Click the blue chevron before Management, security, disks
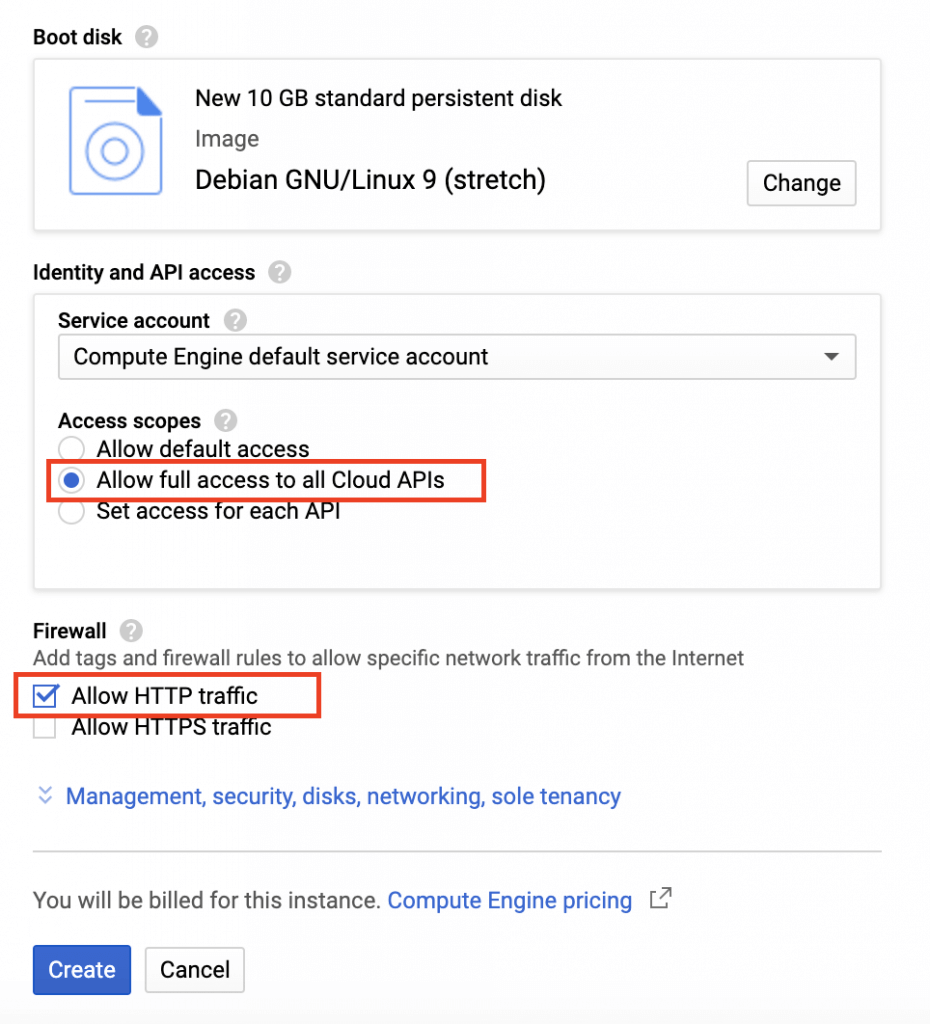This screenshot has width=930, height=1024. tap(45, 795)
